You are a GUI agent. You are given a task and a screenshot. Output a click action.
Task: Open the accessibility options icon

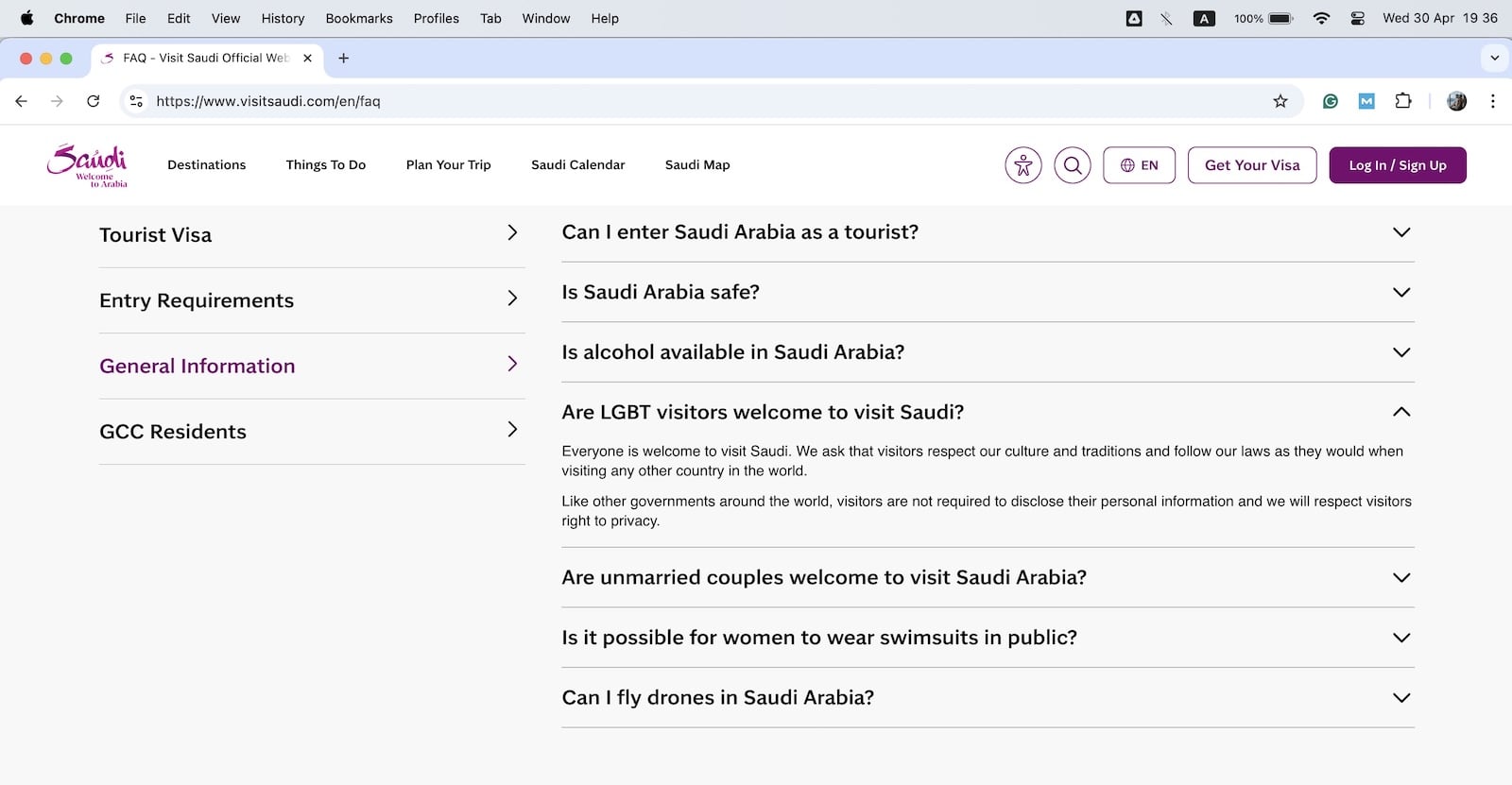click(x=1023, y=165)
